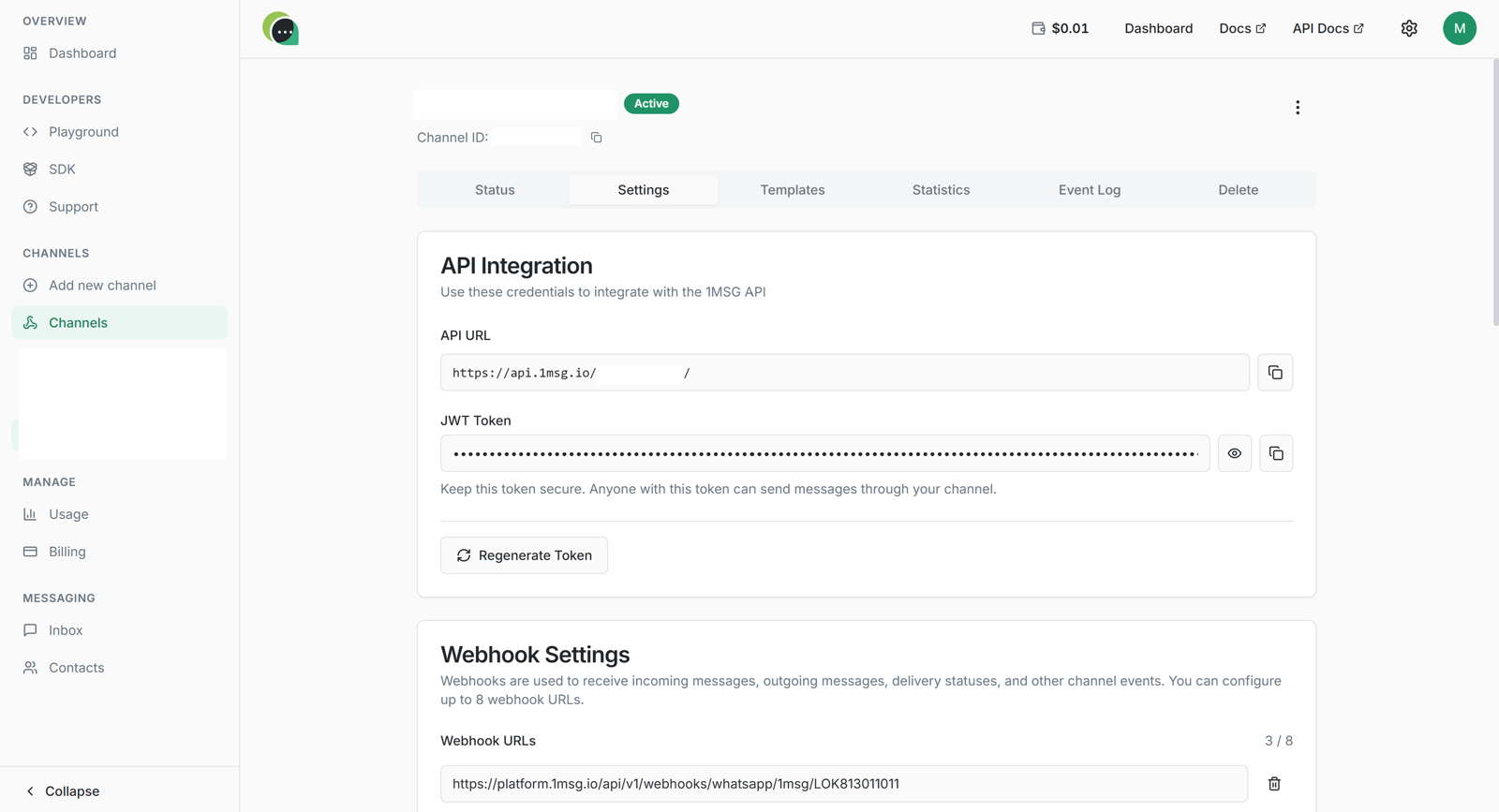This screenshot has width=1499, height=812.
Task: Open Channels in the sidebar
Action: pyautogui.click(x=119, y=323)
